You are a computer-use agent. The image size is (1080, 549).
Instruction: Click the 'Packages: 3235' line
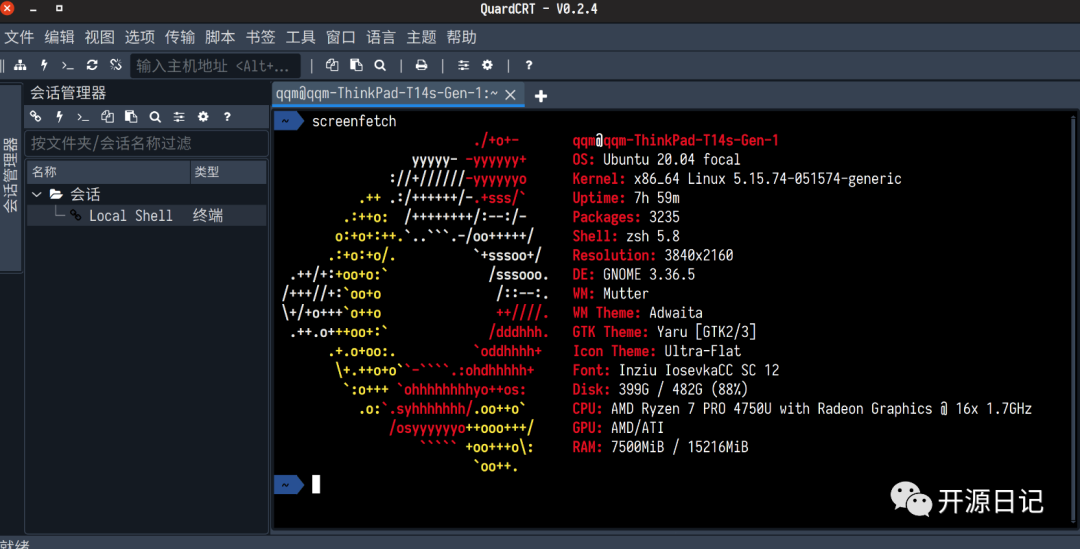click(626, 217)
